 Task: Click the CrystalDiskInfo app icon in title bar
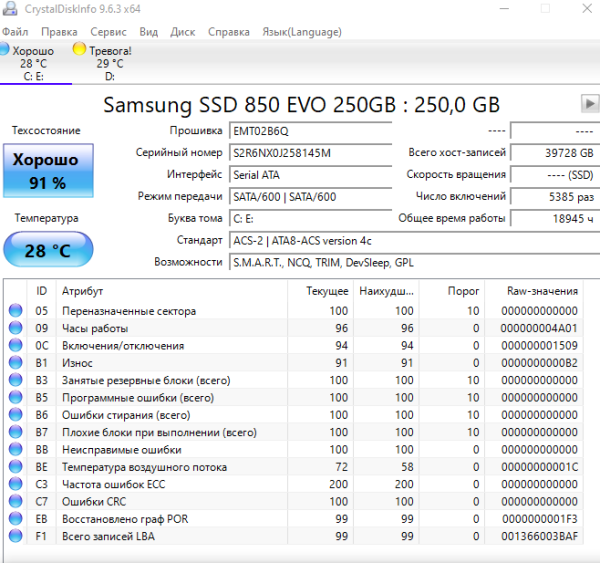click(x=11, y=11)
